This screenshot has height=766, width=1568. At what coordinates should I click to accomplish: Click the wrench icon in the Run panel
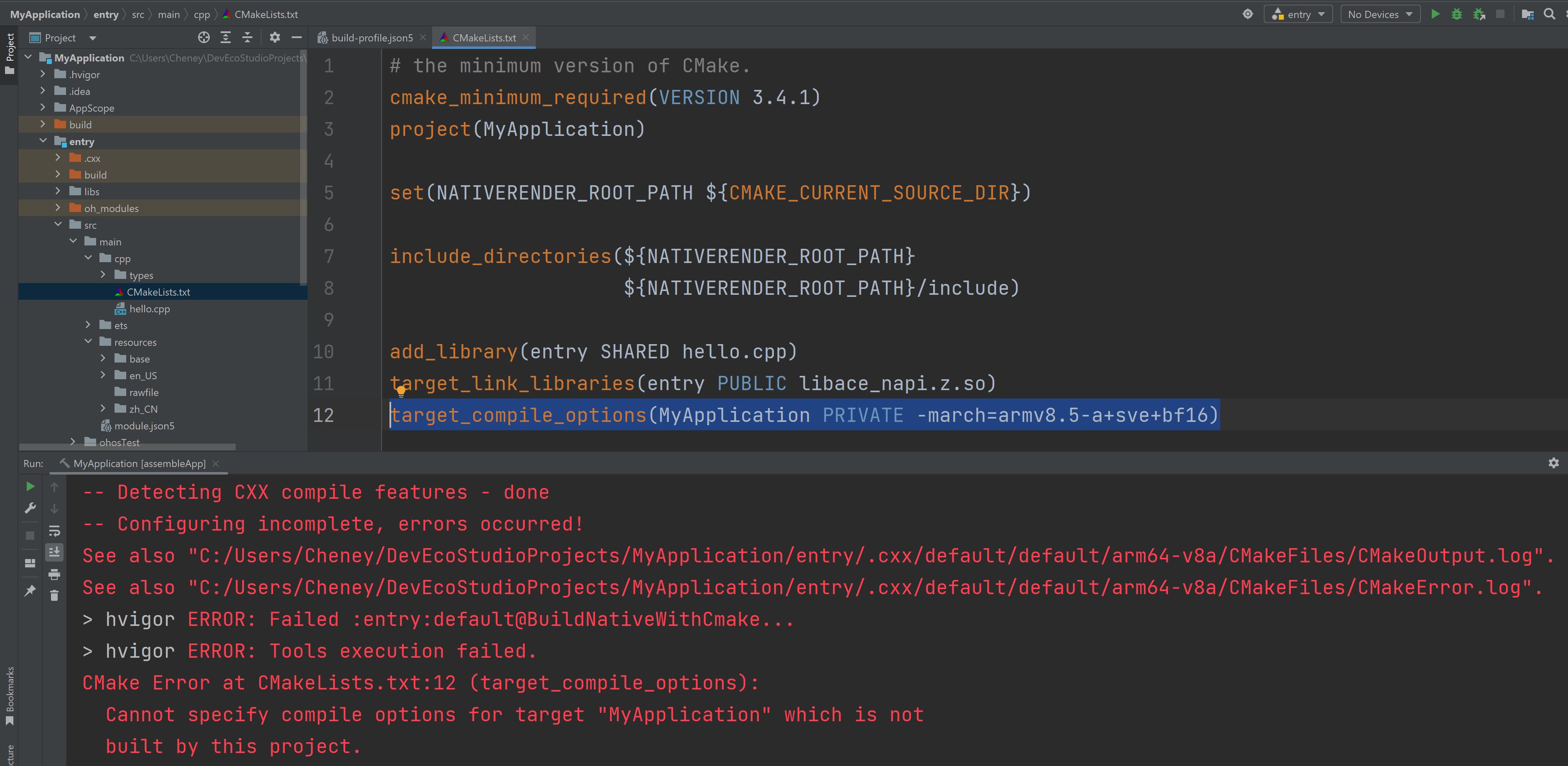coord(30,508)
